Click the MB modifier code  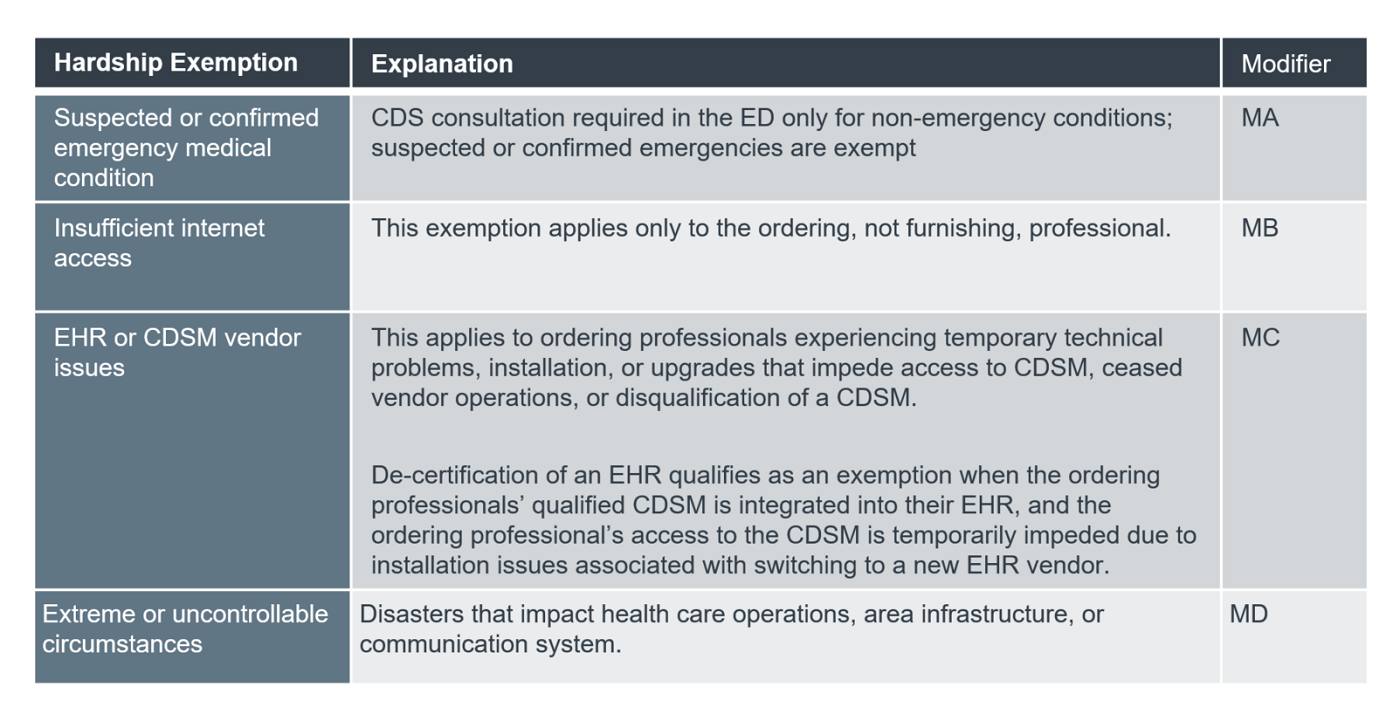click(x=1260, y=228)
